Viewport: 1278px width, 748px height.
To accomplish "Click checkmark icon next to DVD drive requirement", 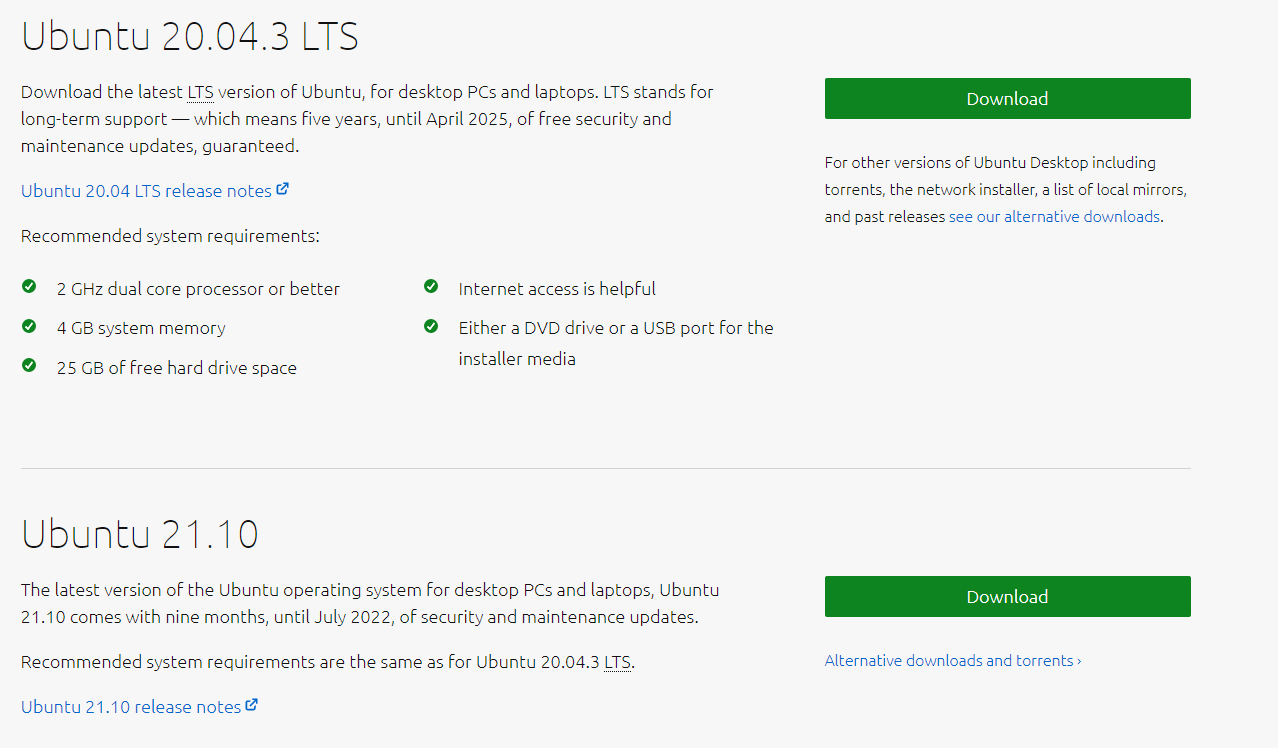I will pos(431,326).
